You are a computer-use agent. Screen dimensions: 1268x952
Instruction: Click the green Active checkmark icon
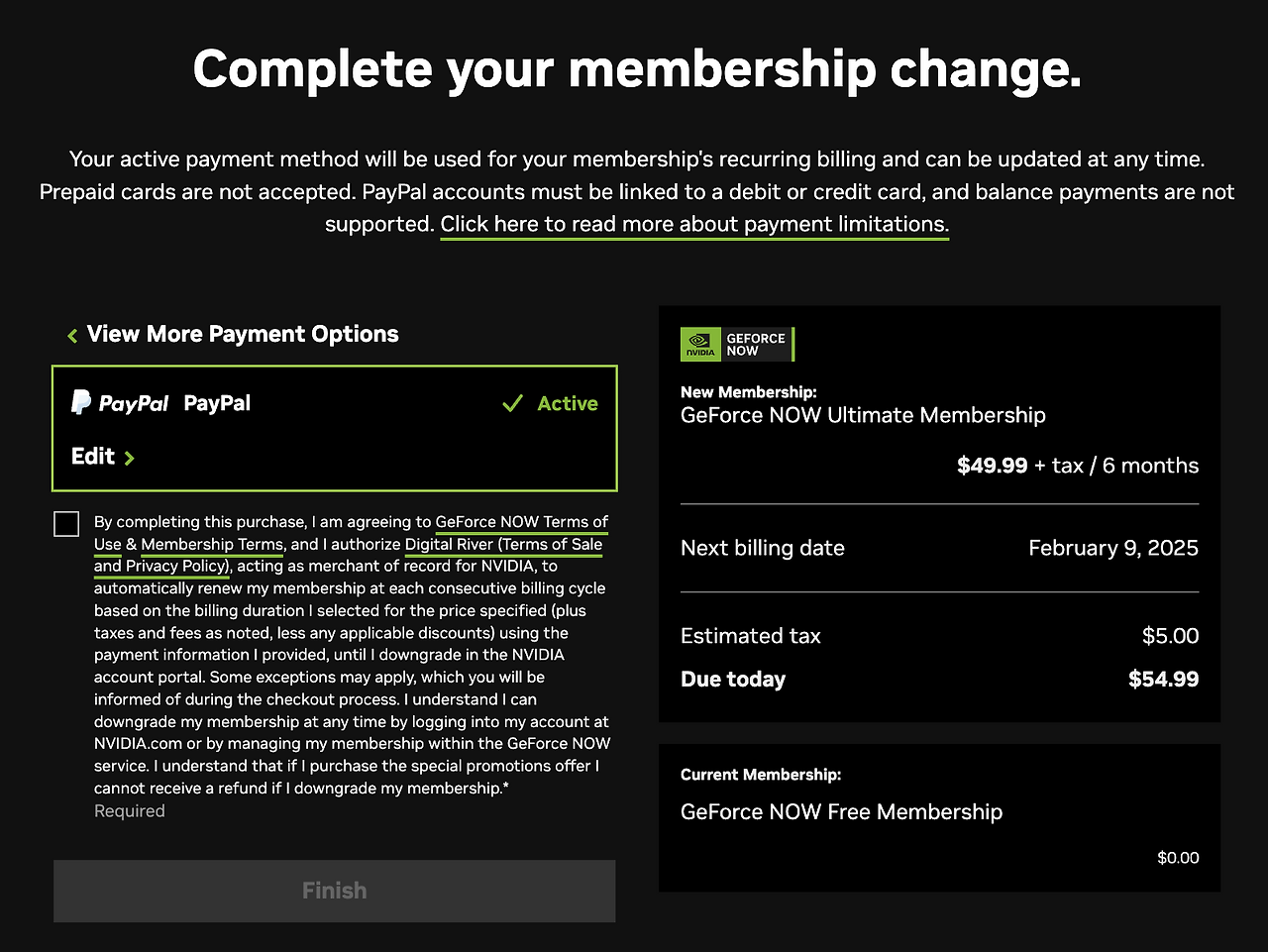512,403
